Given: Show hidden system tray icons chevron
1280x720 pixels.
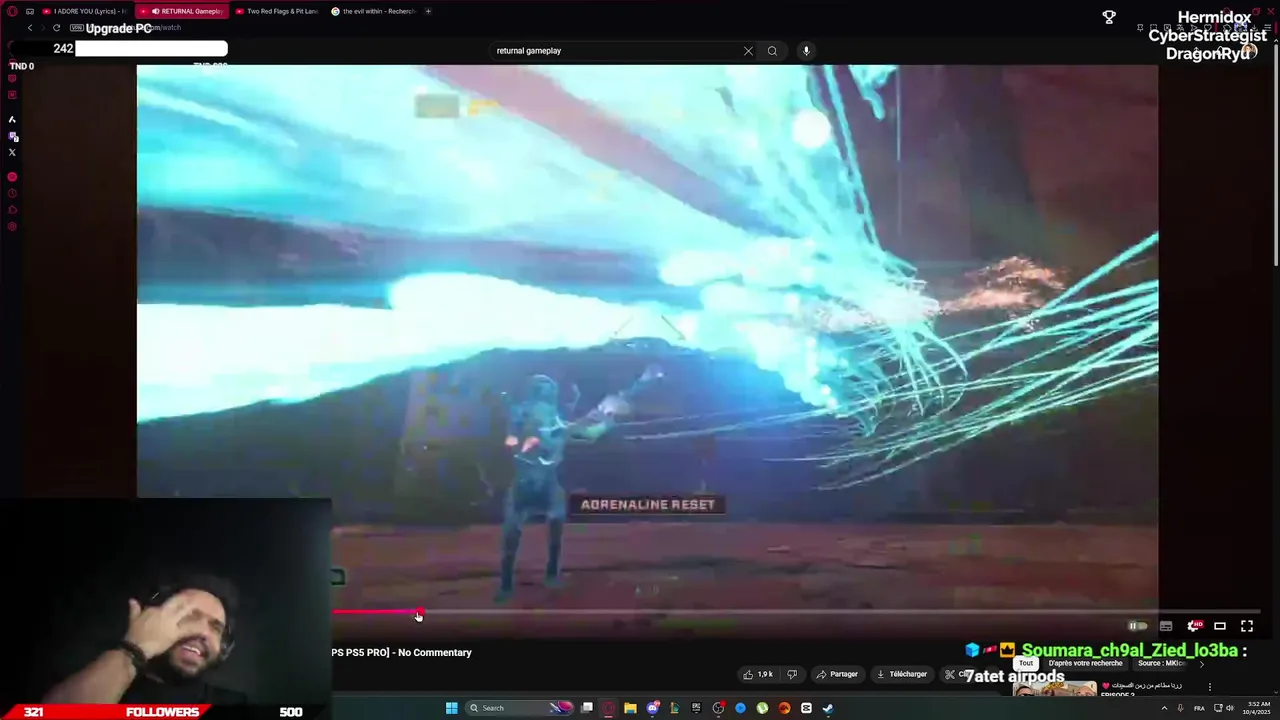Looking at the screenshot, I should [1164, 708].
